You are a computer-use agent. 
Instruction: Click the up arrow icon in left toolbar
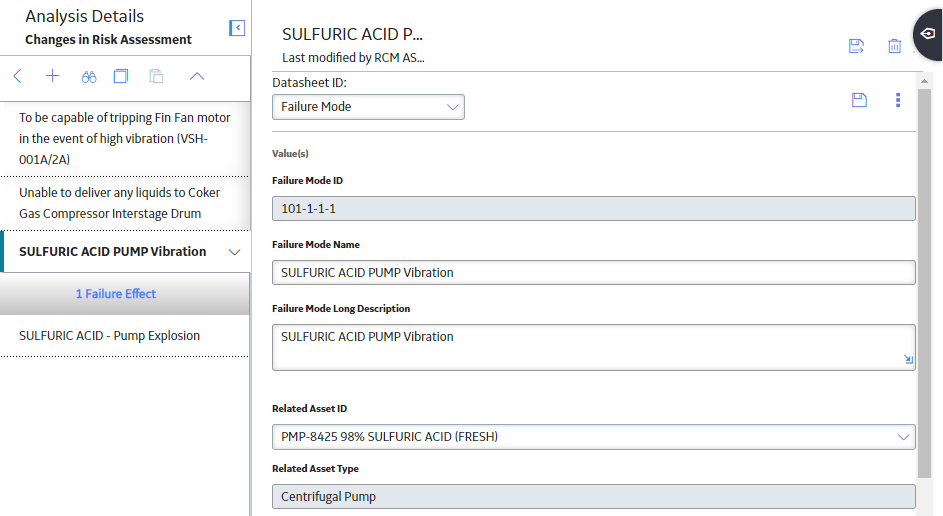[x=197, y=76]
